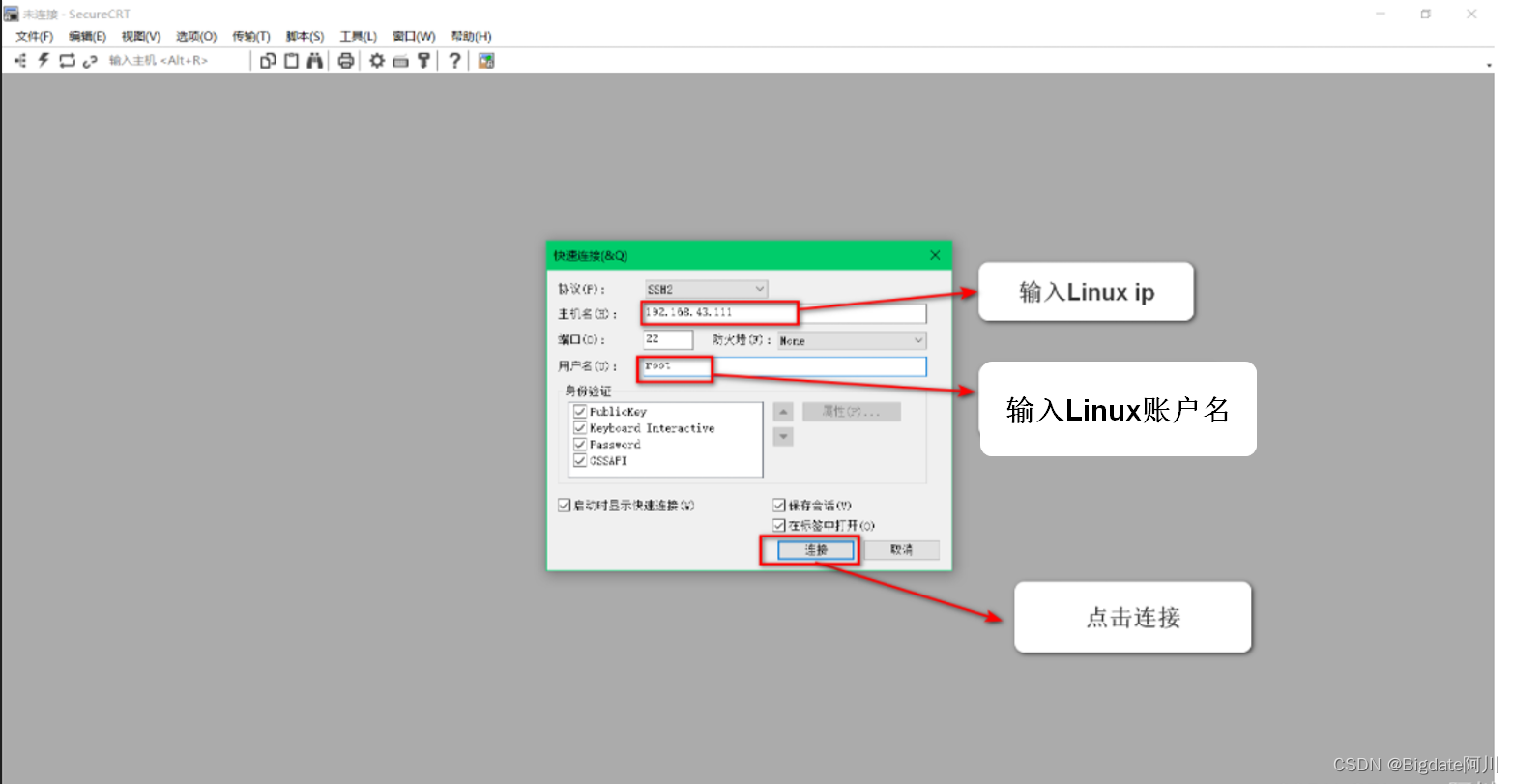Open the 协议 SSH2 protocol dropdown
Viewport: 1513px width, 784px height.
click(706, 289)
